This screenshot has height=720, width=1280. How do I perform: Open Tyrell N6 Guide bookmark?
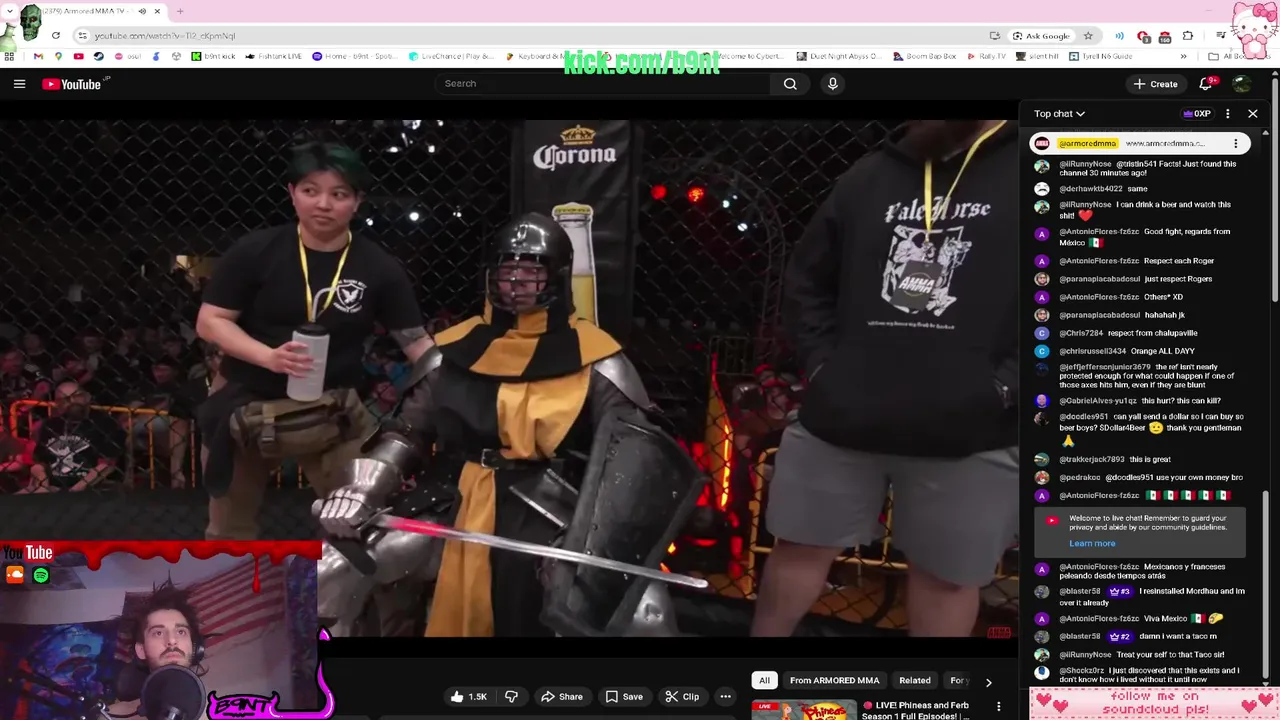click(x=1101, y=56)
